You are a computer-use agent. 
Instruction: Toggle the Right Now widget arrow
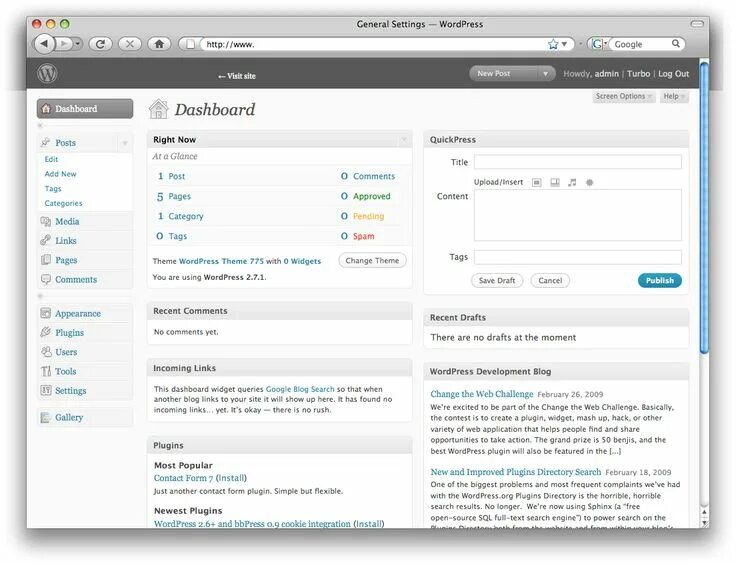coord(404,139)
